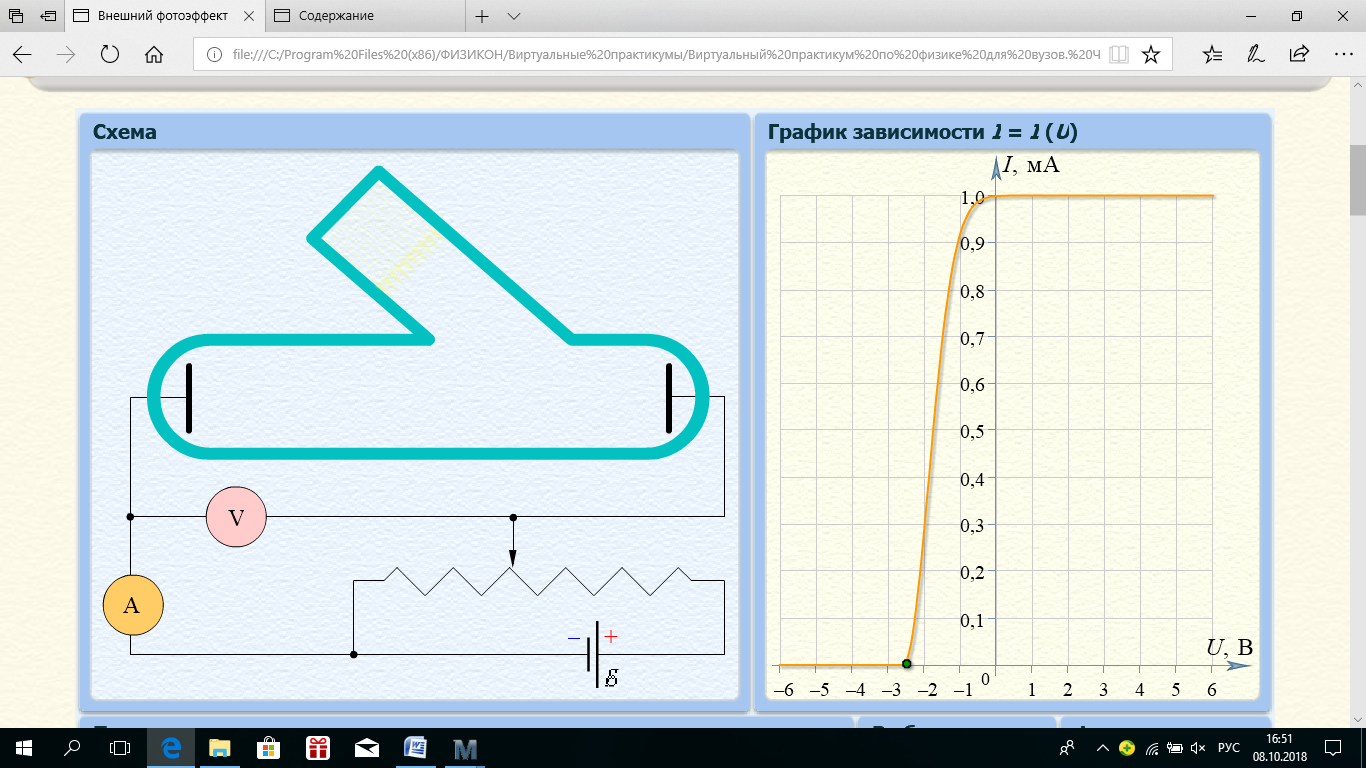This screenshot has width=1366, height=768.
Task: Open a new browser tab
Action: pos(482,16)
